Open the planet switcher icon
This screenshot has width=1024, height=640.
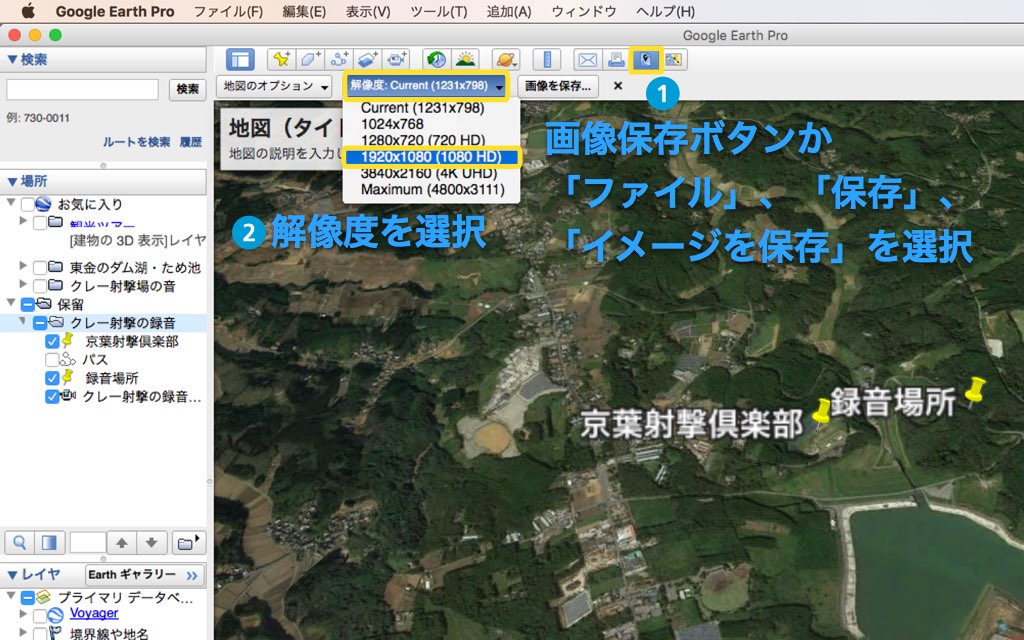506,60
